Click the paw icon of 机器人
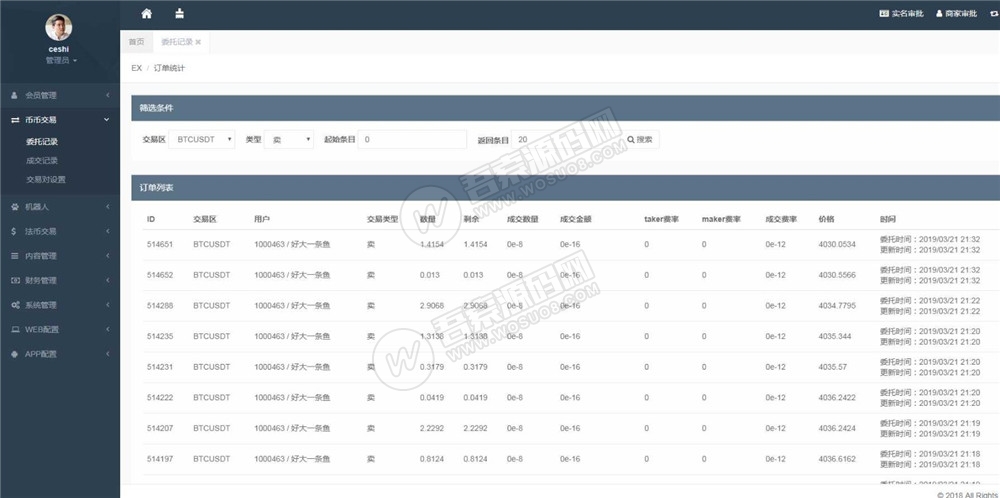This screenshot has height=498, width=1000. point(15,207)
